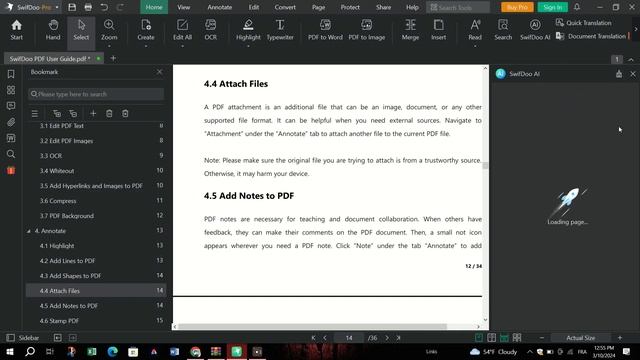Image resolution: width=640 pixels, height=360 pixels.
Task: Open Edit All tool
Action: 182,30
